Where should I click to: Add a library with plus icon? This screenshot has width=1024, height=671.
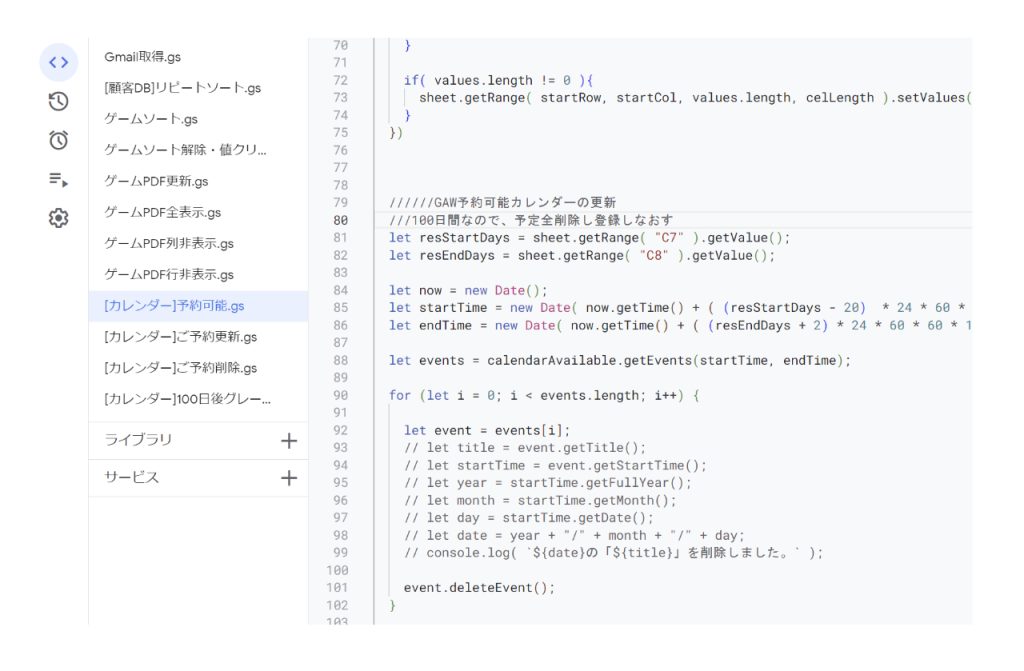(289, 440)
